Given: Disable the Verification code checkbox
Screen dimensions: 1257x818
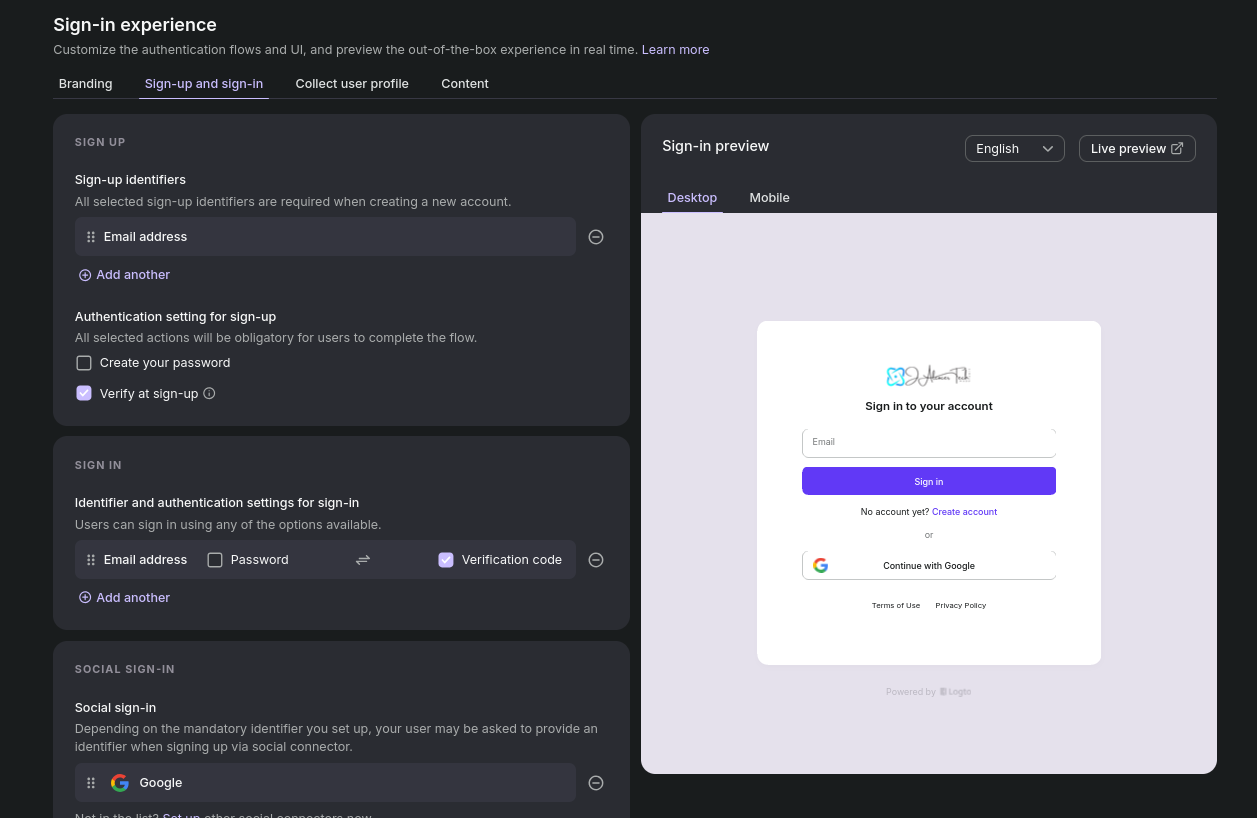Looking at the screenshot, I should click(446, 560).
